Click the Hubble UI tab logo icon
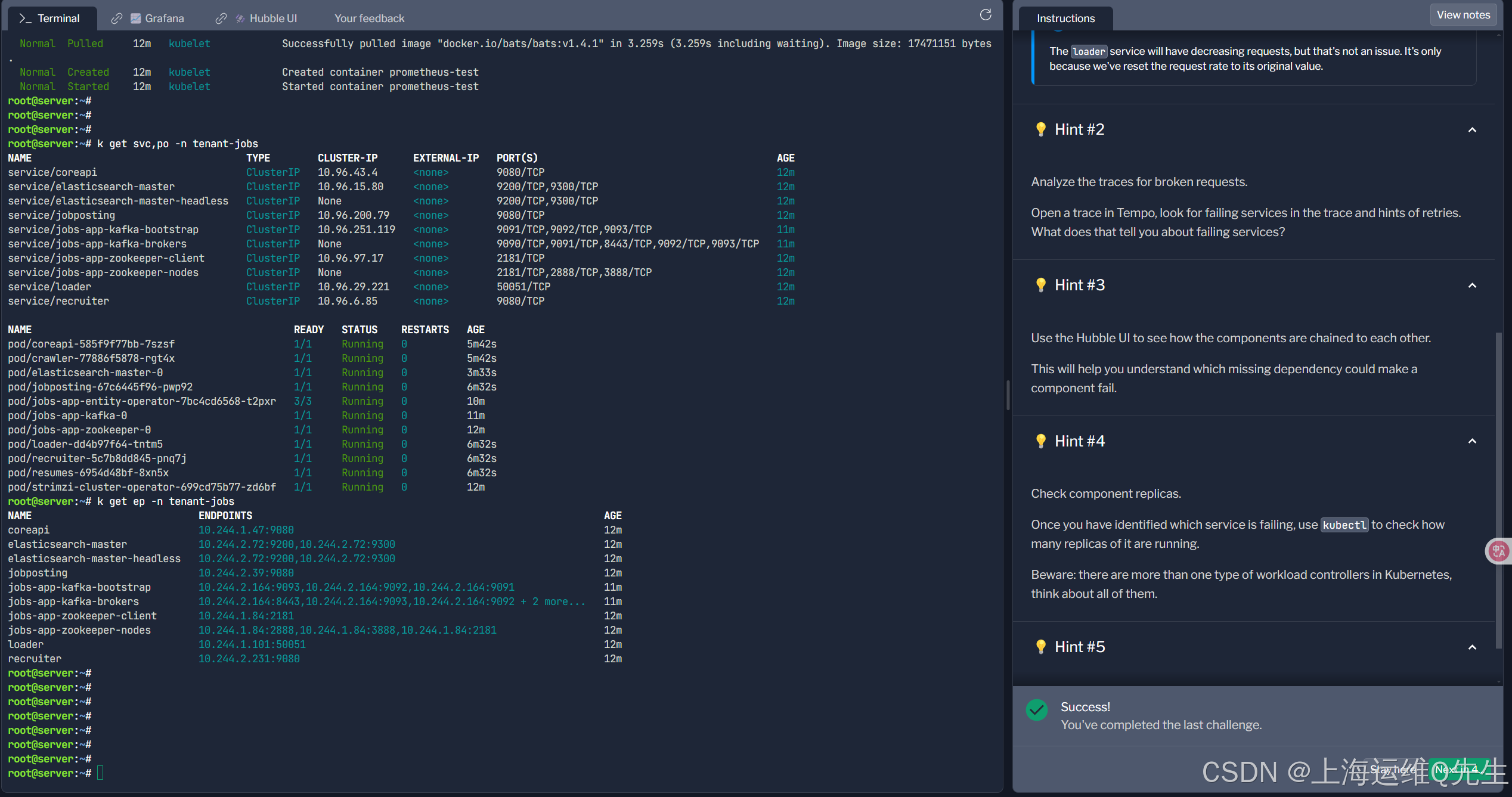This screenshot has width=1512, height=797. point(240,18)
